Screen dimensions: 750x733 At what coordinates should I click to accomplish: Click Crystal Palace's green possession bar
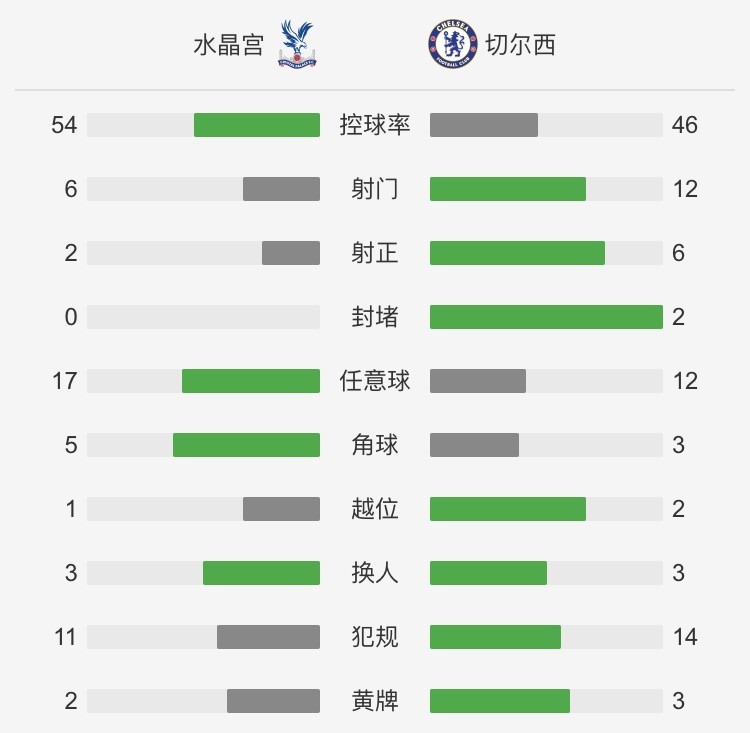click(257, 125)
